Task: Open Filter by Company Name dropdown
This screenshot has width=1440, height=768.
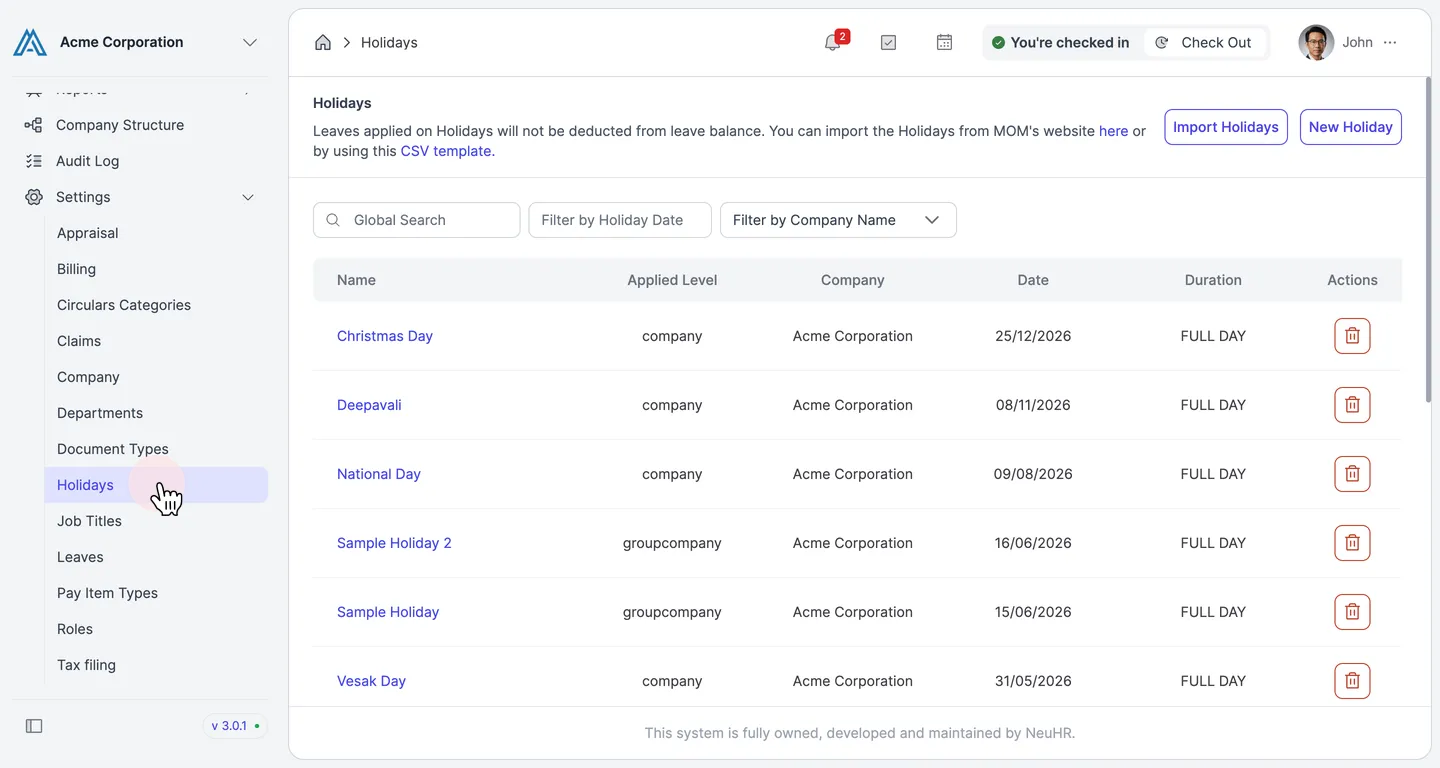Action: pyautogui.click(x=838, y=220)
